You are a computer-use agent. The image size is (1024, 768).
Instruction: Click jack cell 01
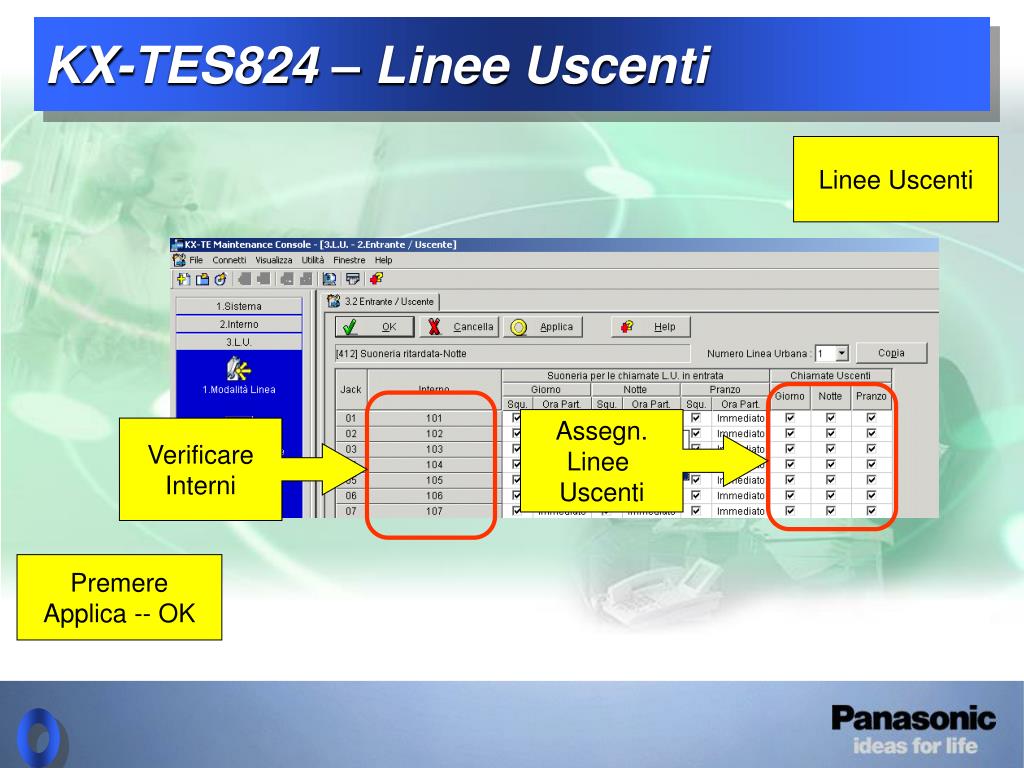(351, 418)
